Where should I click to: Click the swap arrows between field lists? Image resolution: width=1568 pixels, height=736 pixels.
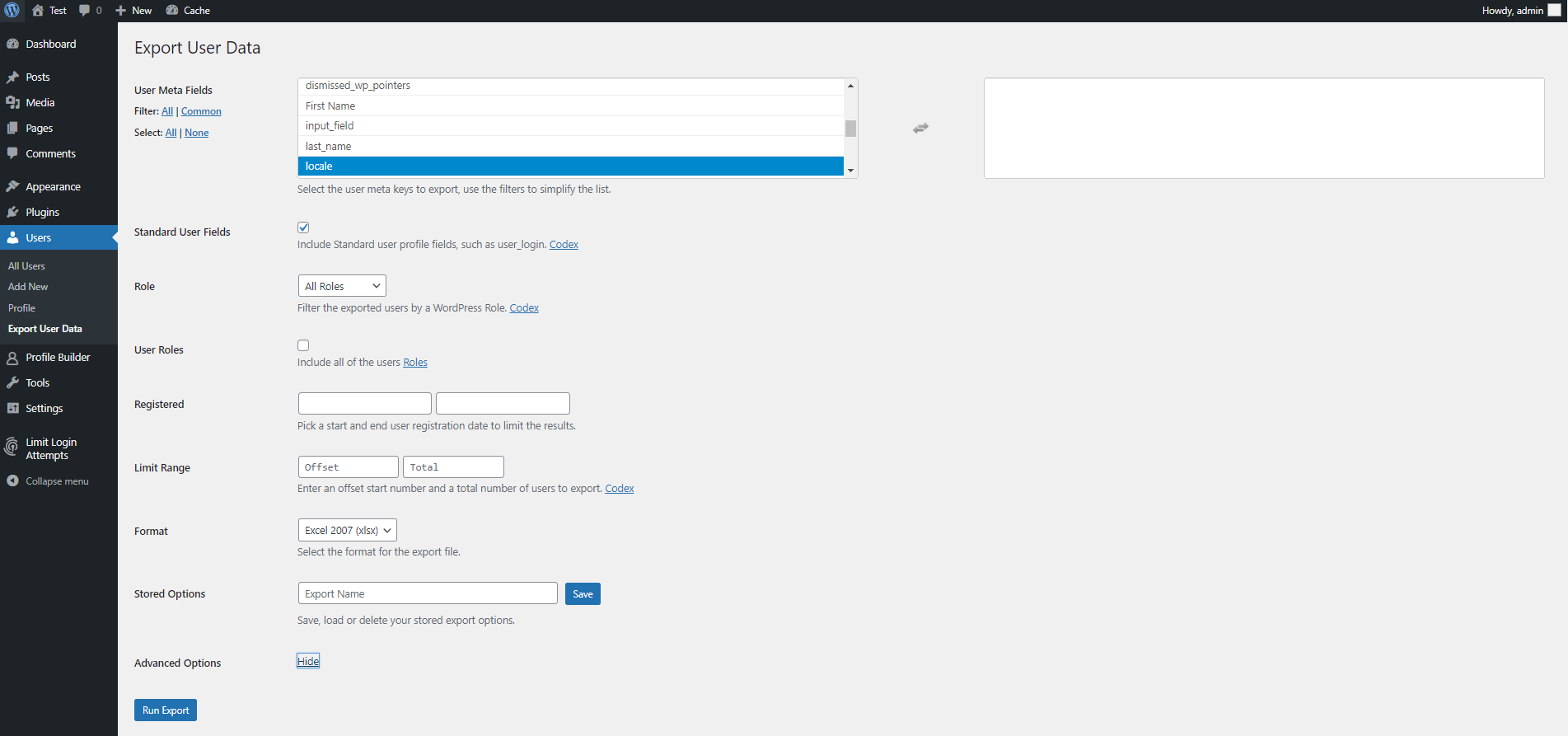tap(920, 128)
